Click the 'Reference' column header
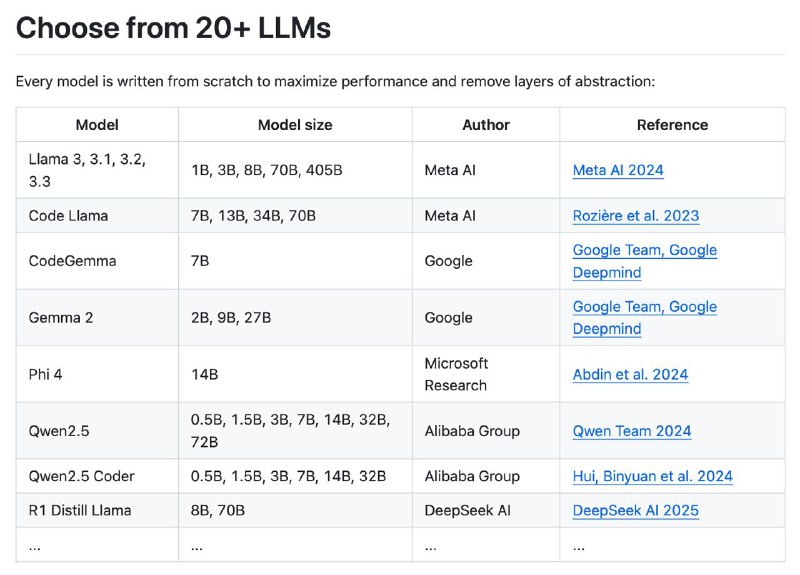This screenshot has width=800, height=575. coord(672,125)
